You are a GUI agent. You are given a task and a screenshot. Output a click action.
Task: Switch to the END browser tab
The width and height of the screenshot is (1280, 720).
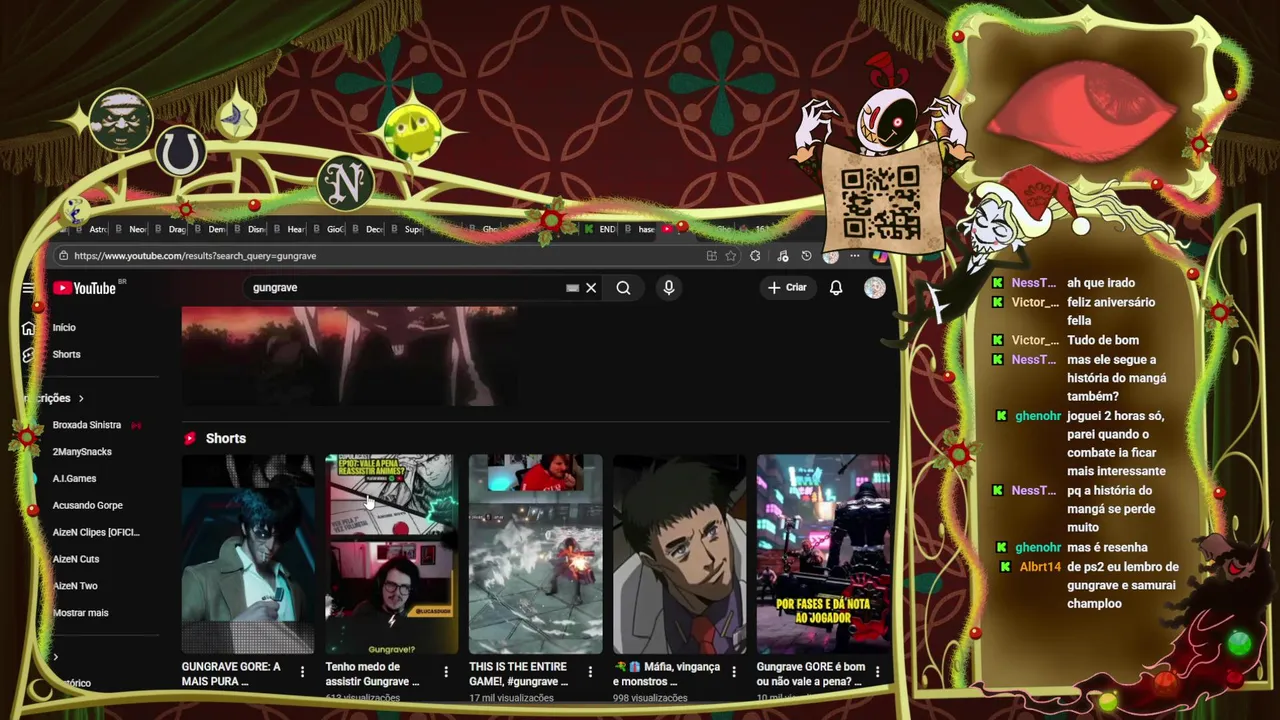pos(600,229)
